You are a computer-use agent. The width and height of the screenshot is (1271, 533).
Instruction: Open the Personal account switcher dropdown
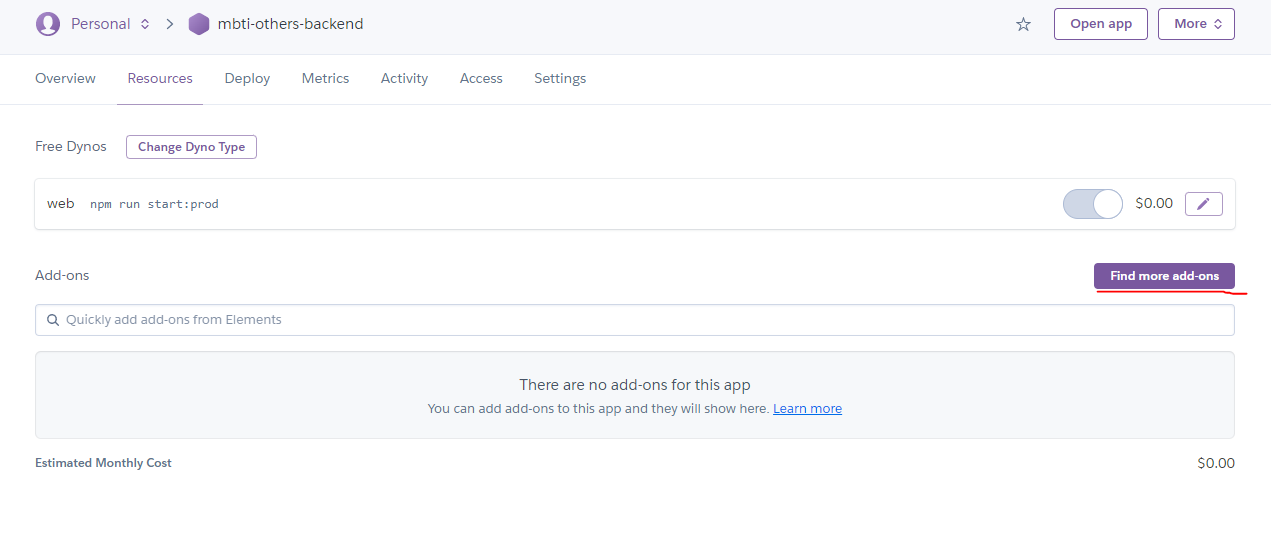(x=110, y=24)
